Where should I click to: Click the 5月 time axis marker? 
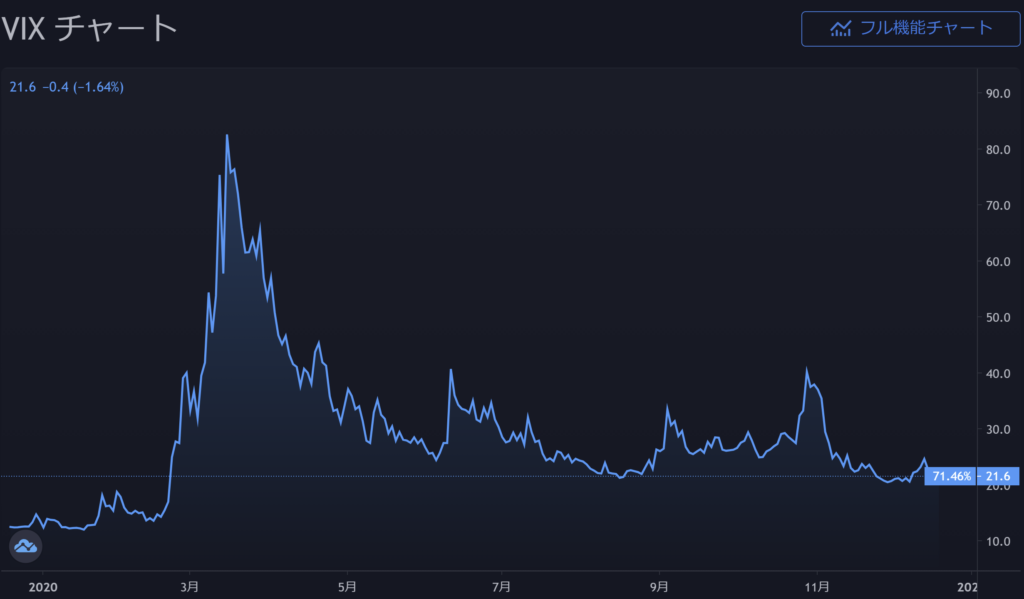click(346, 586)
